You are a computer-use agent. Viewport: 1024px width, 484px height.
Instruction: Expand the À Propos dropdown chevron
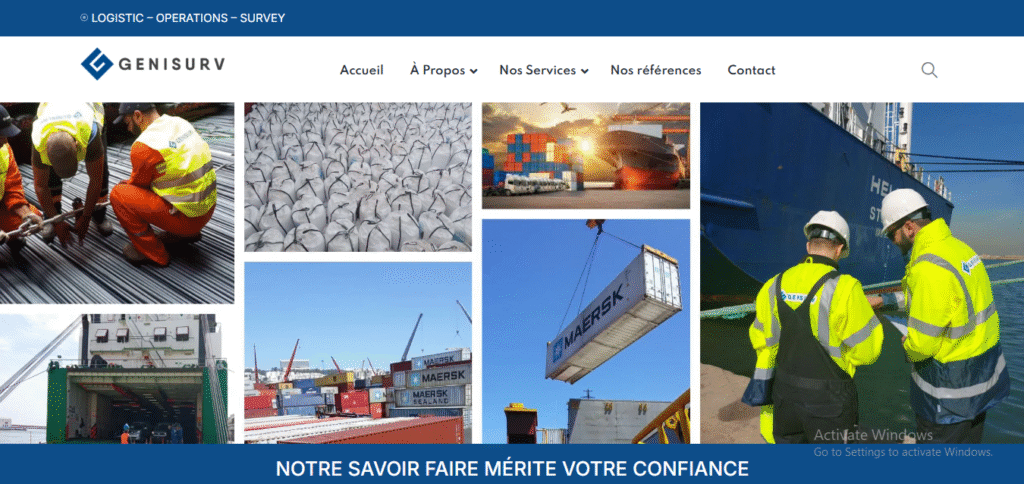(x=473, y=71)
